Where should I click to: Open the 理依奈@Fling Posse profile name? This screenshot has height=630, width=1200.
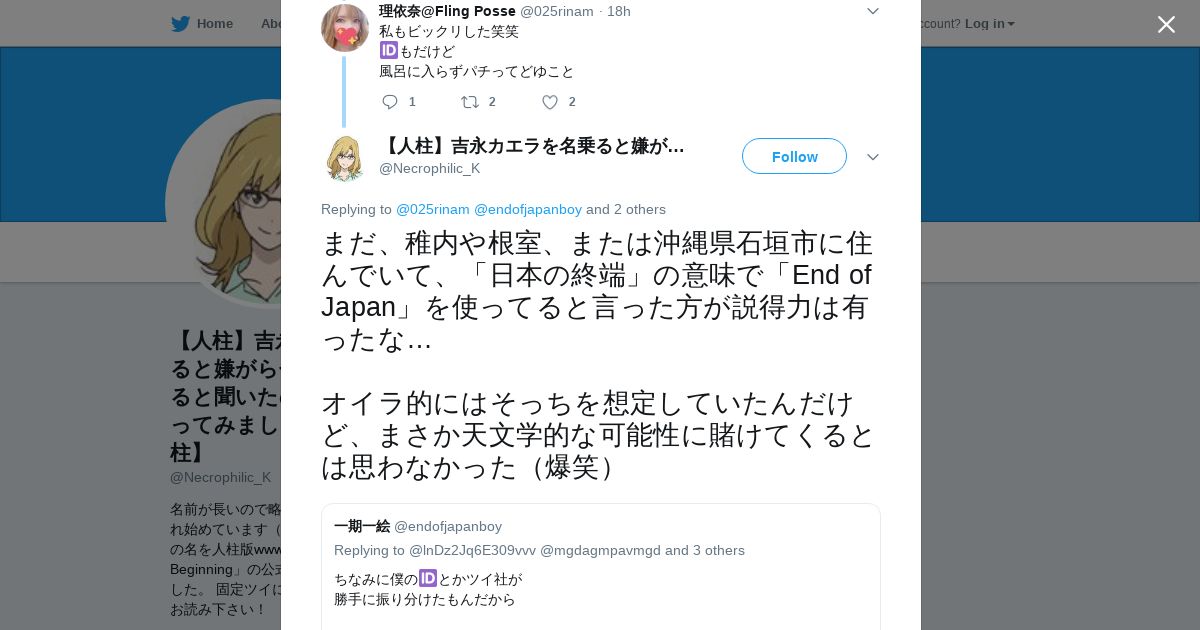tap(447, 11)
